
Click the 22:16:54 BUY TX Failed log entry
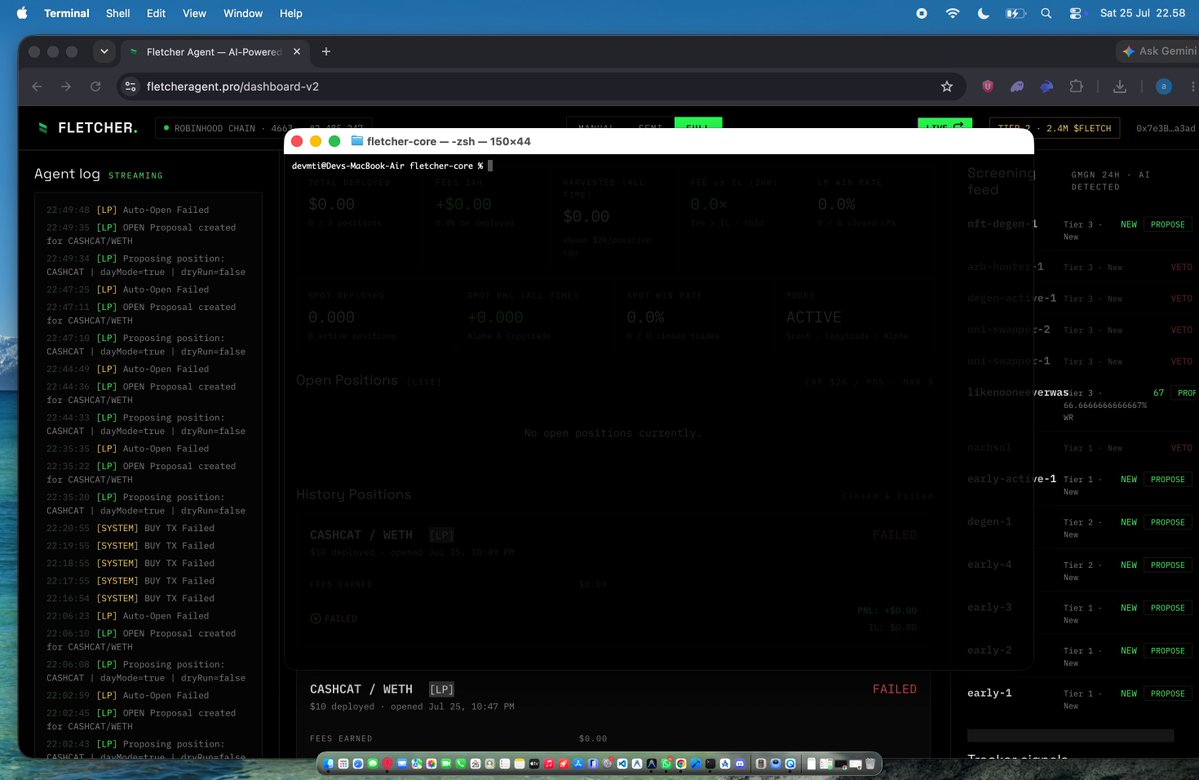tap(130, 599)
